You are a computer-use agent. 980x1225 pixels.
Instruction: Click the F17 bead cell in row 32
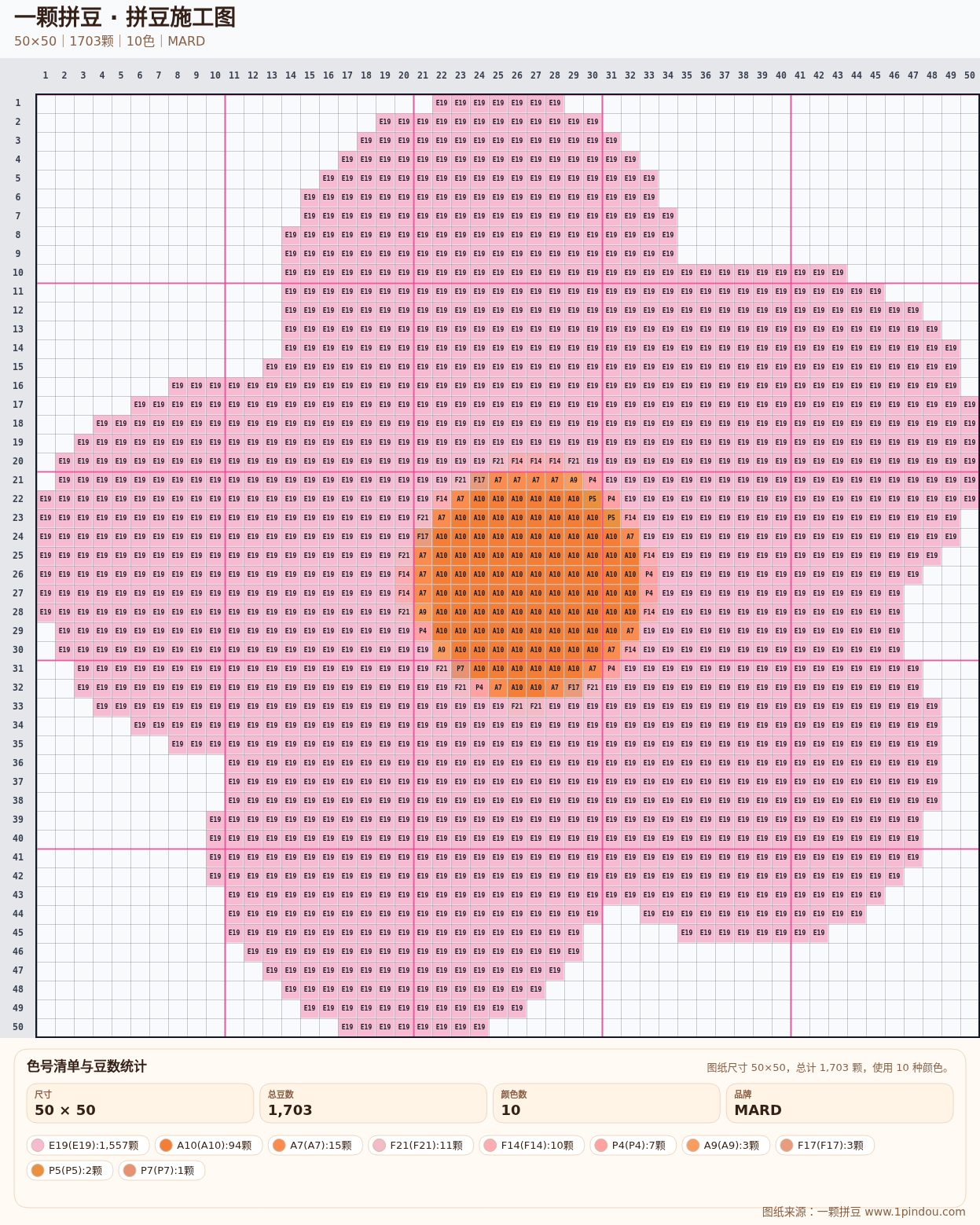(x=574, y=688)
